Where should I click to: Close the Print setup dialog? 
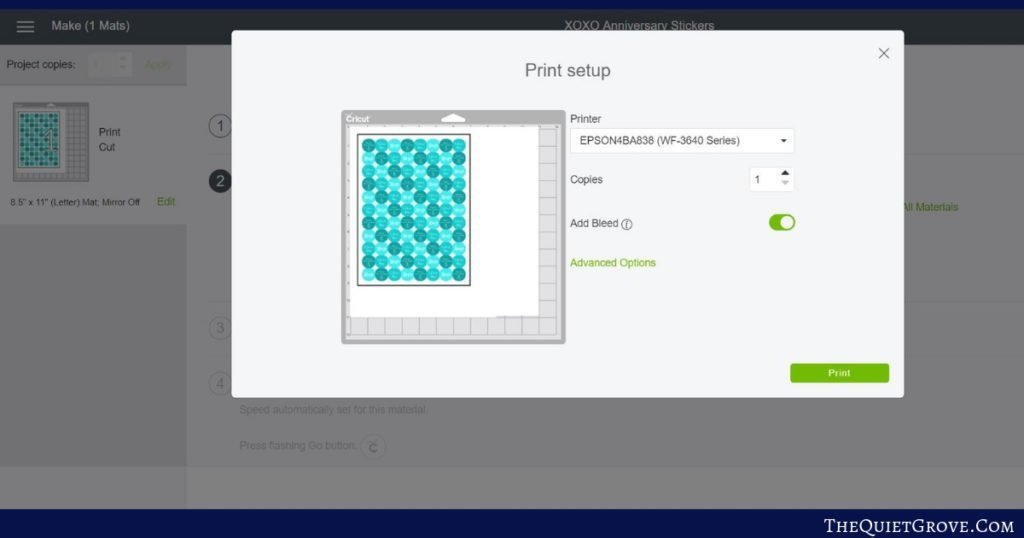pos(884,54)
